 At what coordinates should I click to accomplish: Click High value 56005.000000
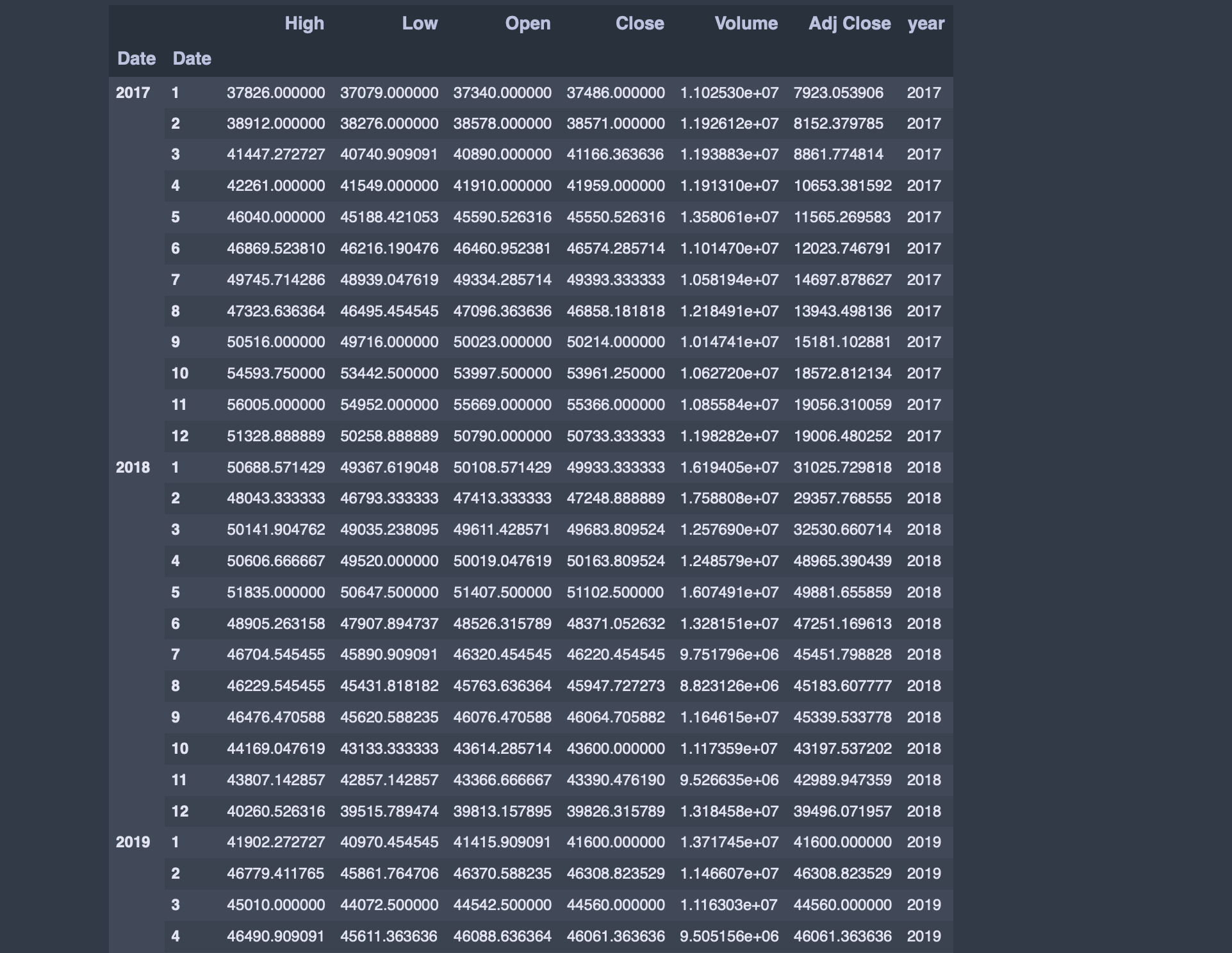pos(275,405)
